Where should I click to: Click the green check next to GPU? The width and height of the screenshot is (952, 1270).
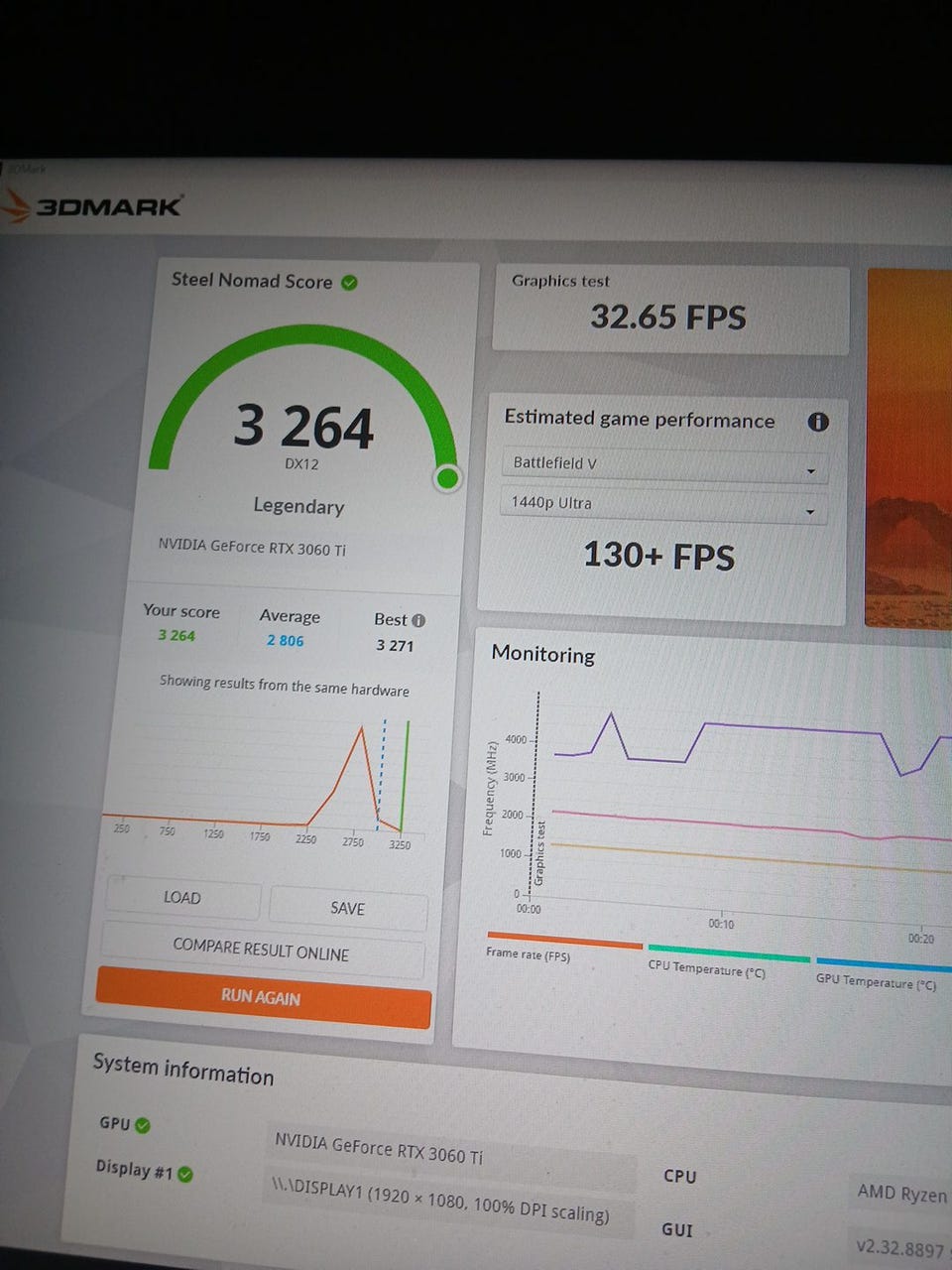(143, 1125)
